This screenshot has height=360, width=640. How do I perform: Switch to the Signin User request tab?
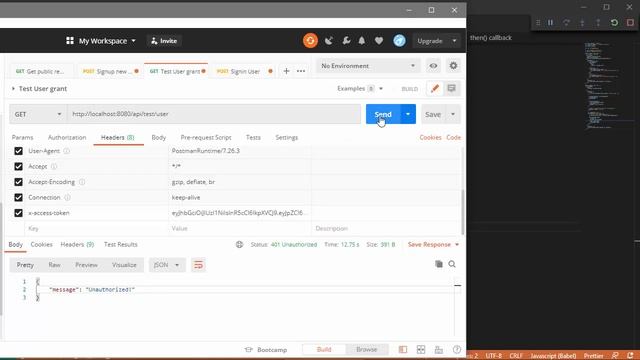click(243, 71)
